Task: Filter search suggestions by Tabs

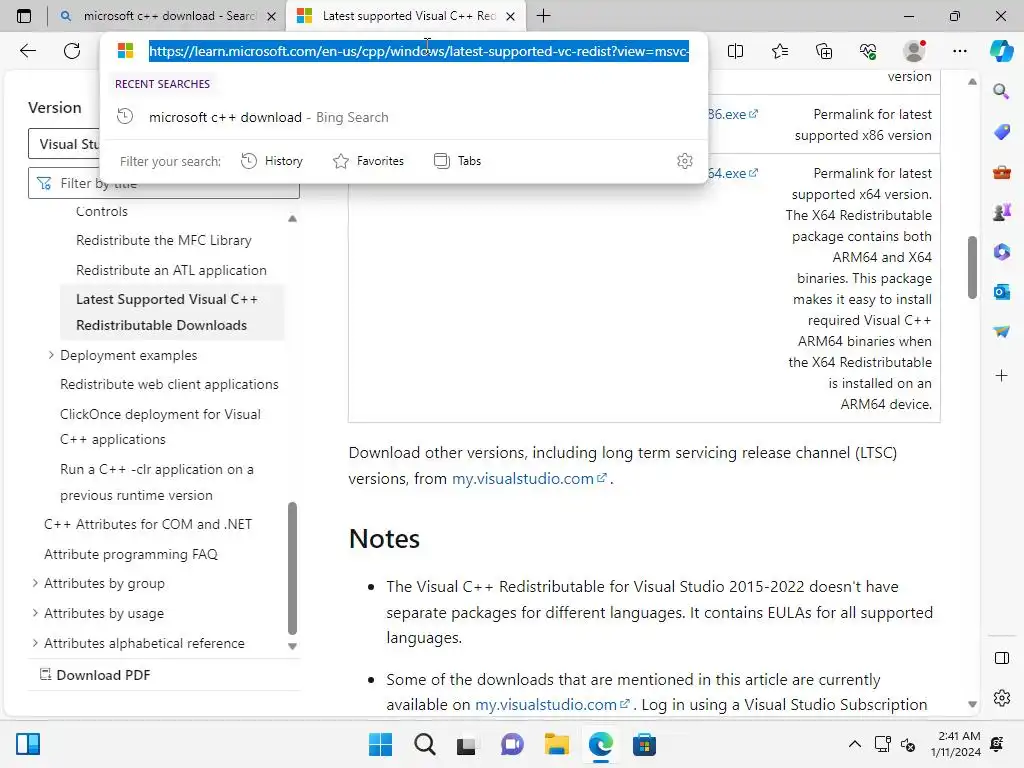Action: click(x=457, y=161)
